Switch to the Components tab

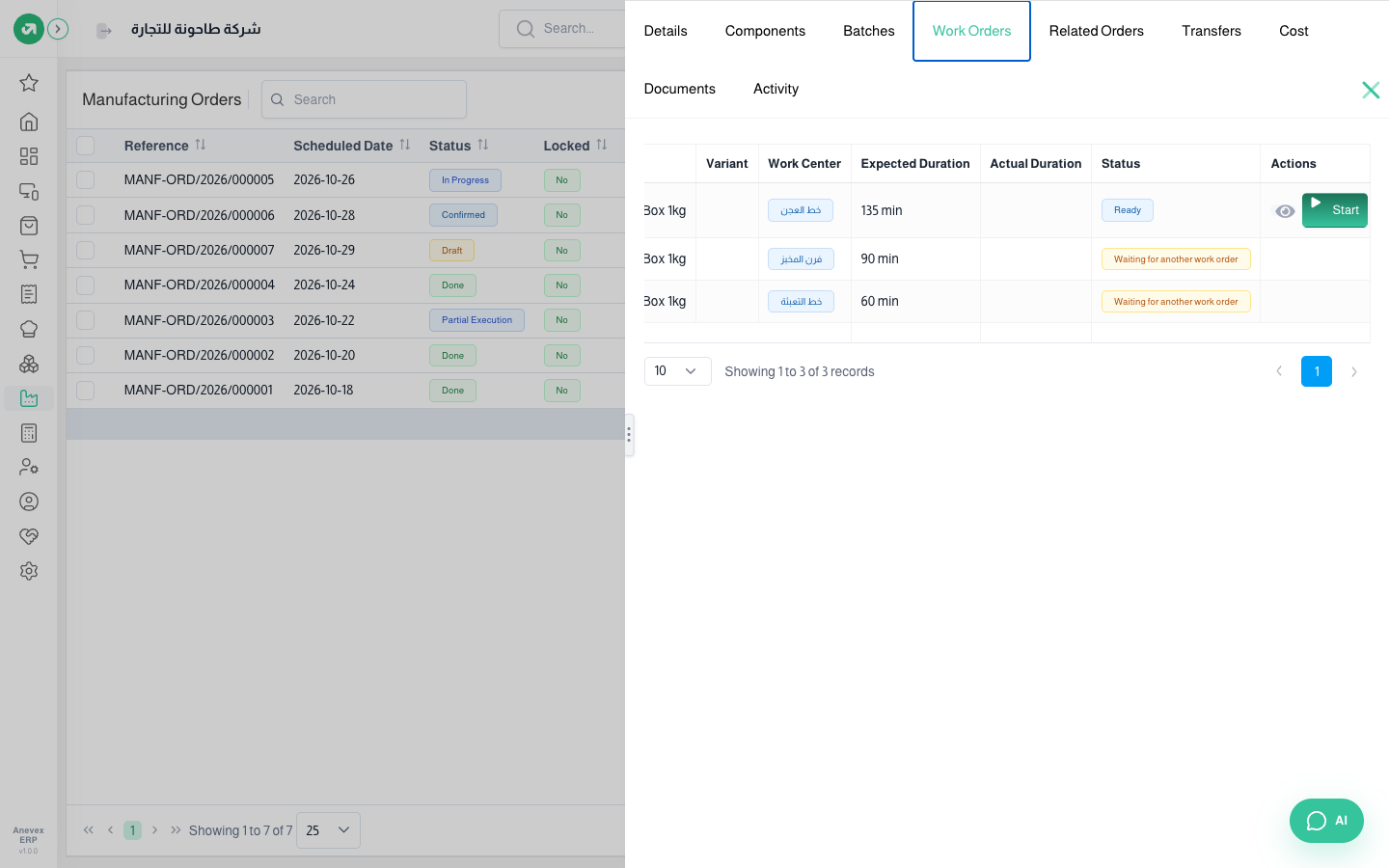tap(765, 31)
